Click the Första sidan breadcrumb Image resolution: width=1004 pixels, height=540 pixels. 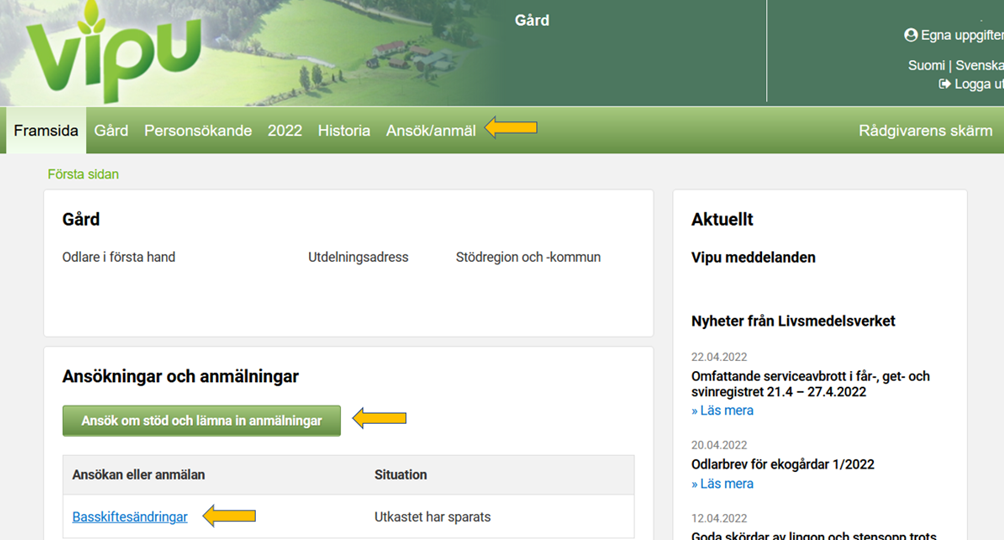83,174
